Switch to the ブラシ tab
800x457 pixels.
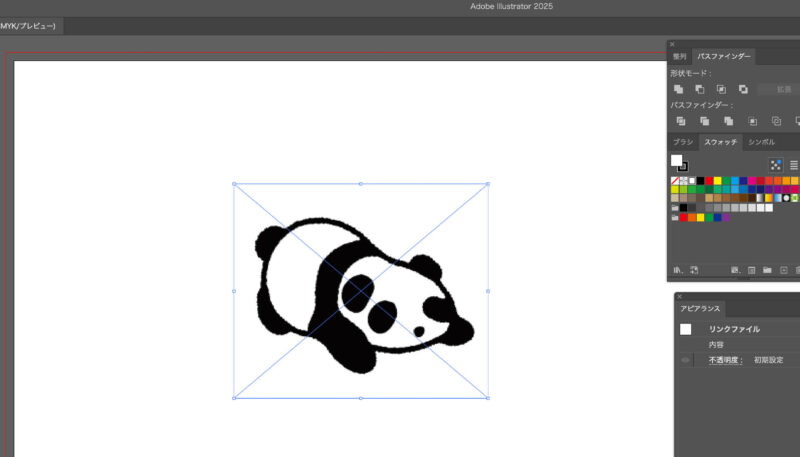[683, 142]
